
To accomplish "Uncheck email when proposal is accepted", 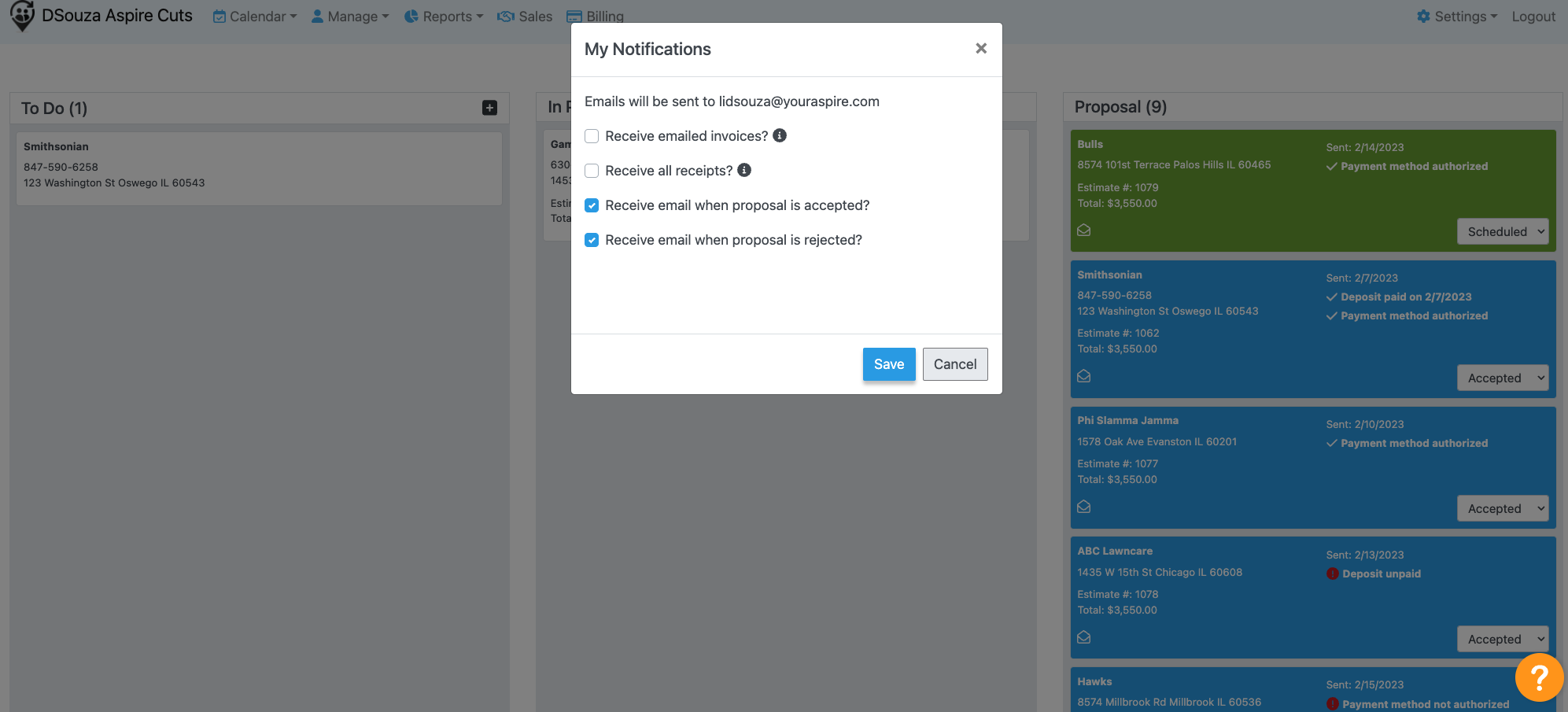I will click(x=592, y=205).
